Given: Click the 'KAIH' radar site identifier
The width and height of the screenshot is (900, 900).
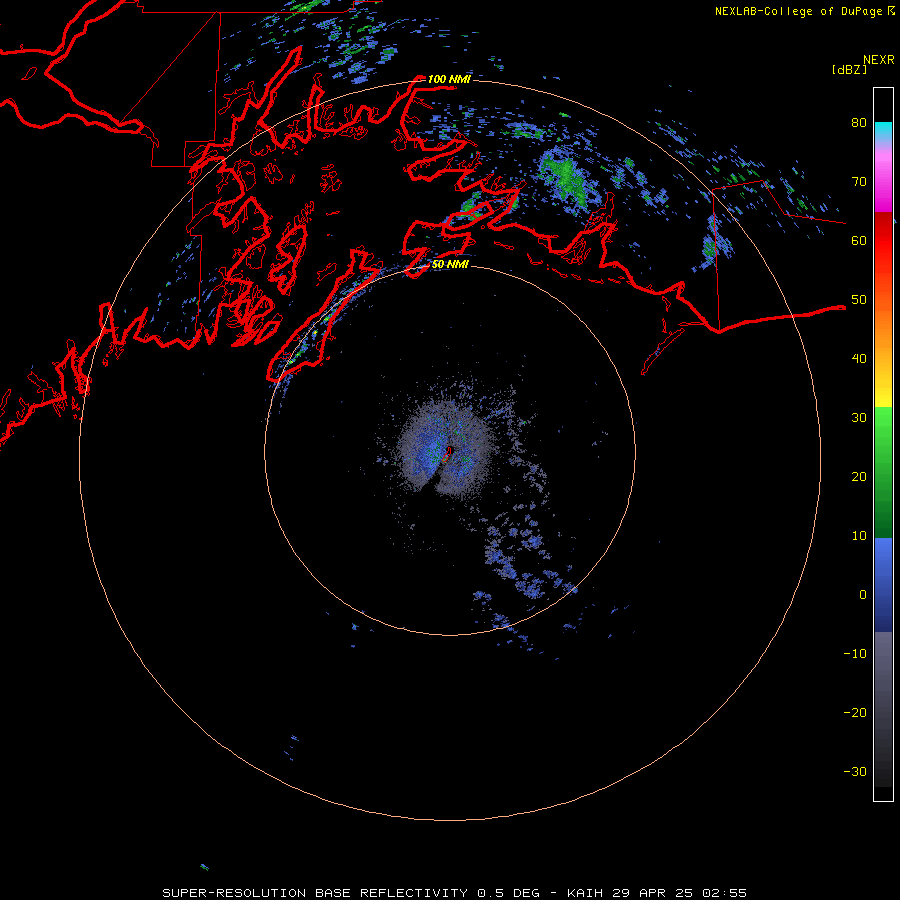Looking at the screenshot, I should point(584,893).
